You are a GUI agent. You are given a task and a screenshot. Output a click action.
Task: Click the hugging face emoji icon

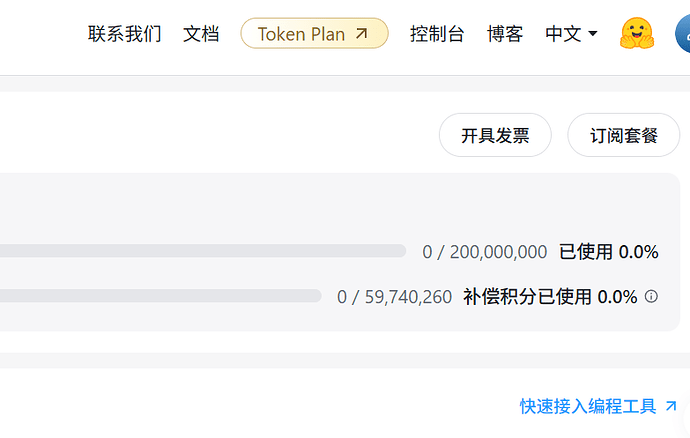(637, 33)
